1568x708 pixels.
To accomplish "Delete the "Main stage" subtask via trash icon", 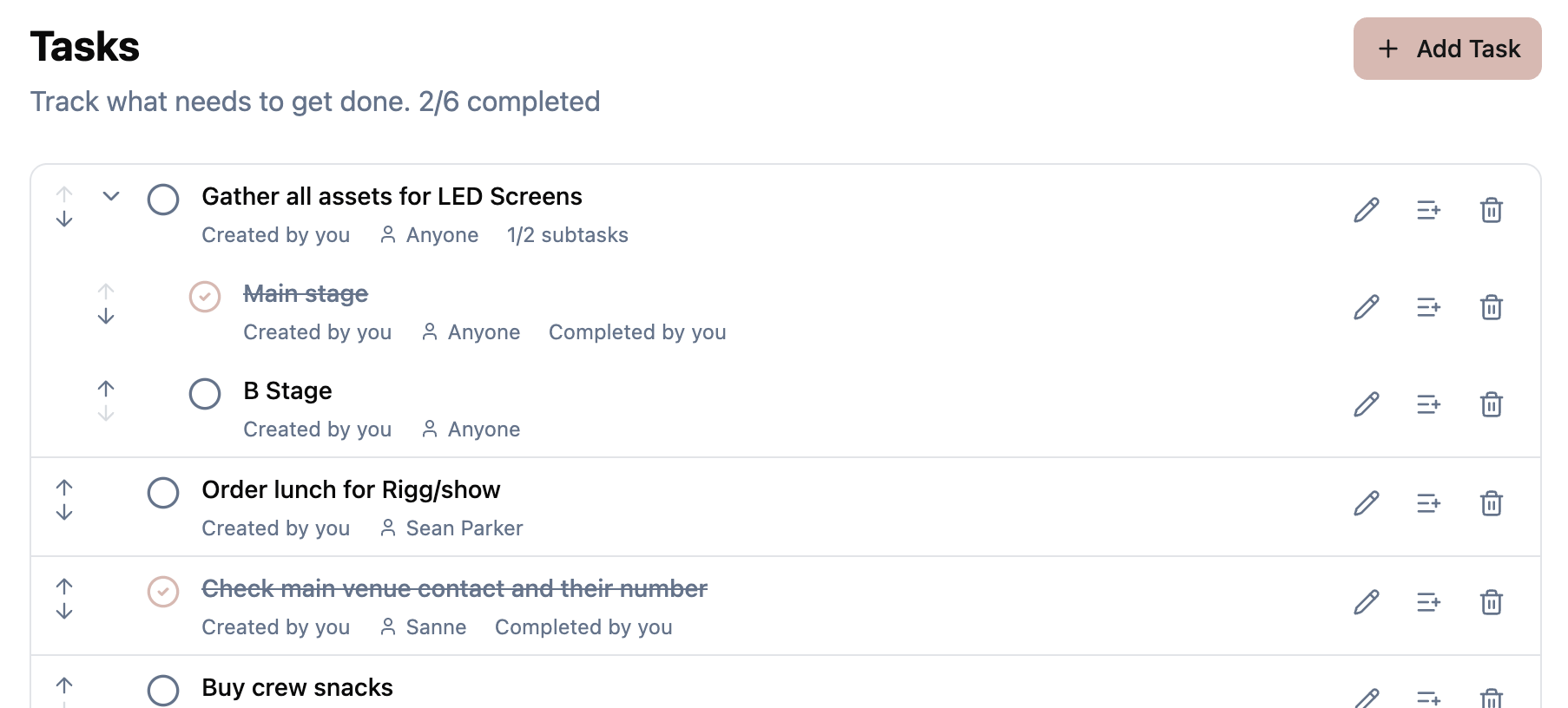I will coord(1492,307).
